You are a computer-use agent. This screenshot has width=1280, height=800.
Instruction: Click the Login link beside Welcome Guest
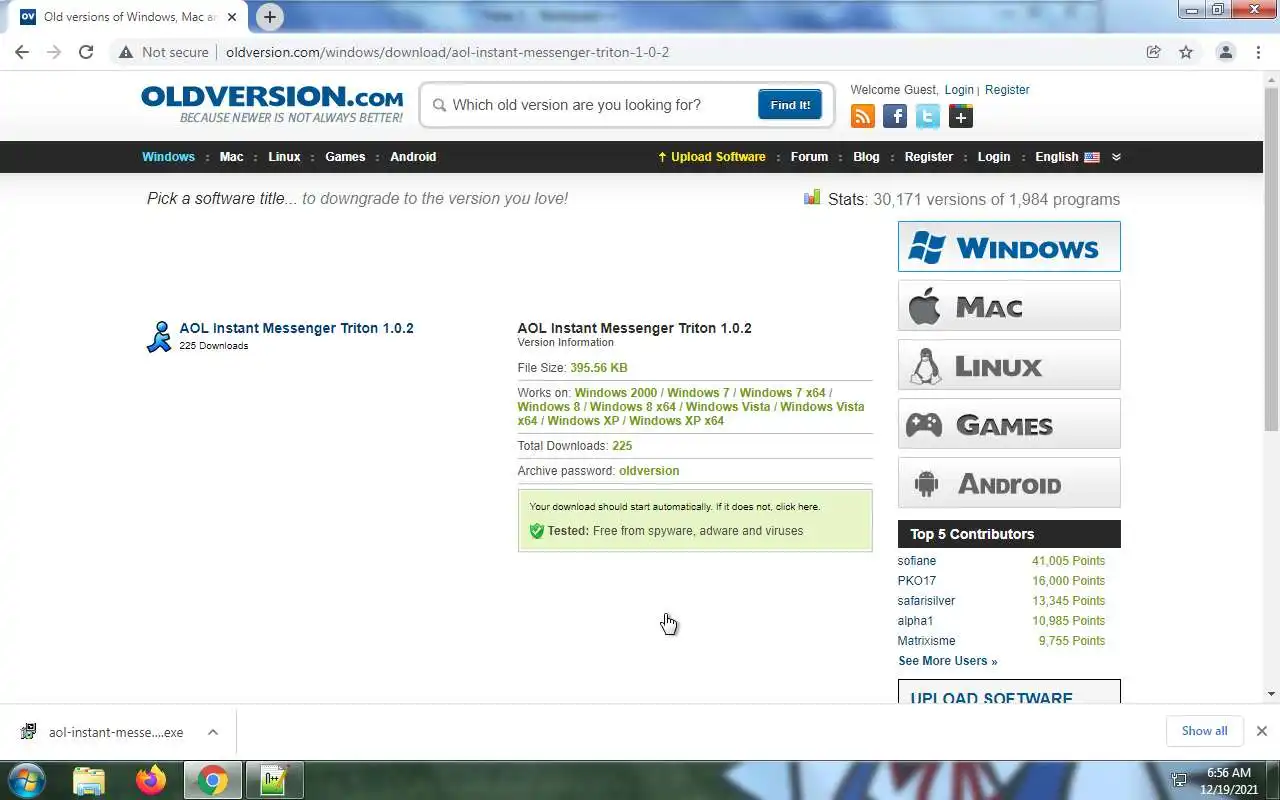[x=959, y=90]
